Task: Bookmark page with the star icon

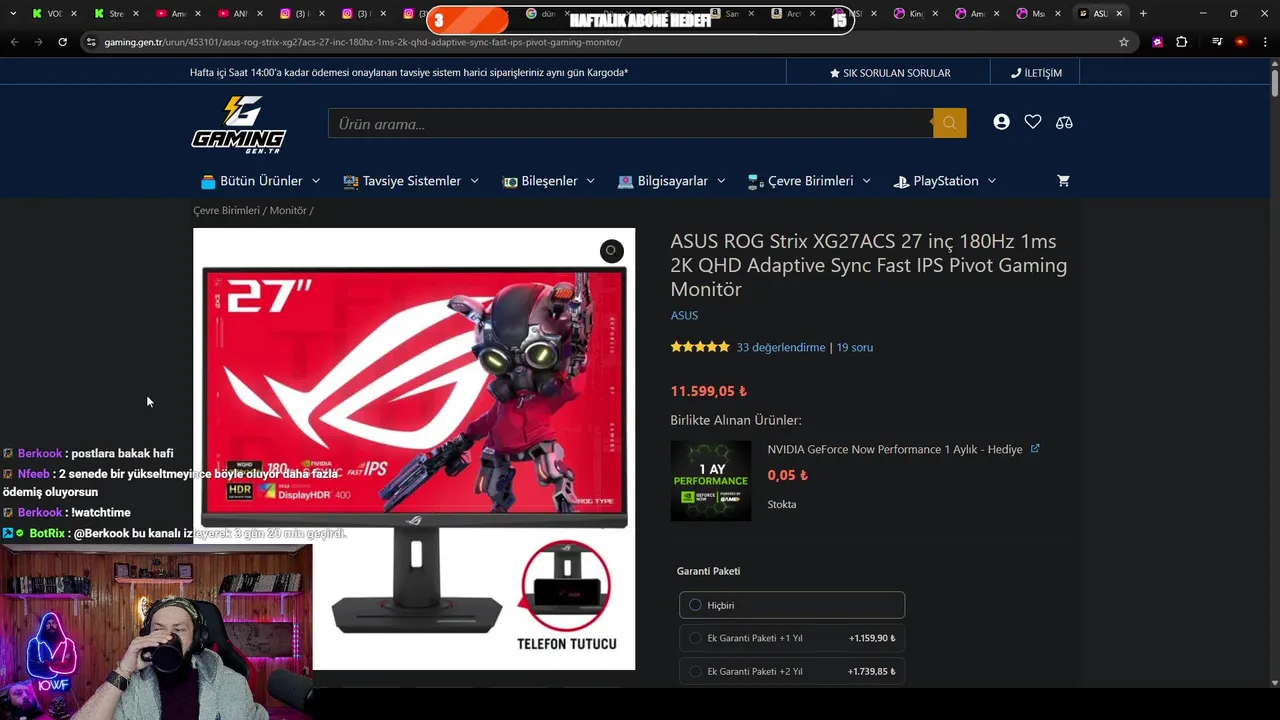Action: click(x=1124, y=42)
